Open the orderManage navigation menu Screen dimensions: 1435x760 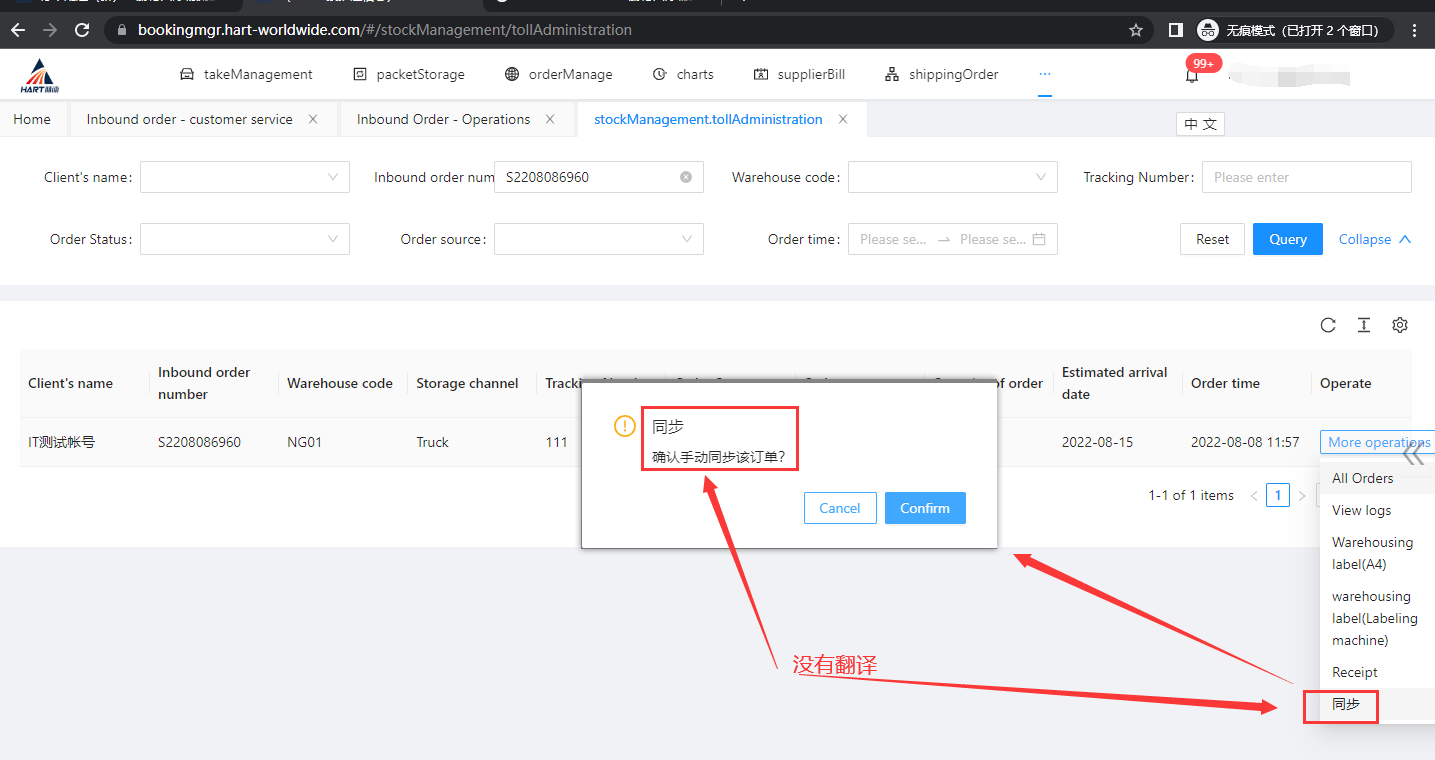click(x=558, y=74)
